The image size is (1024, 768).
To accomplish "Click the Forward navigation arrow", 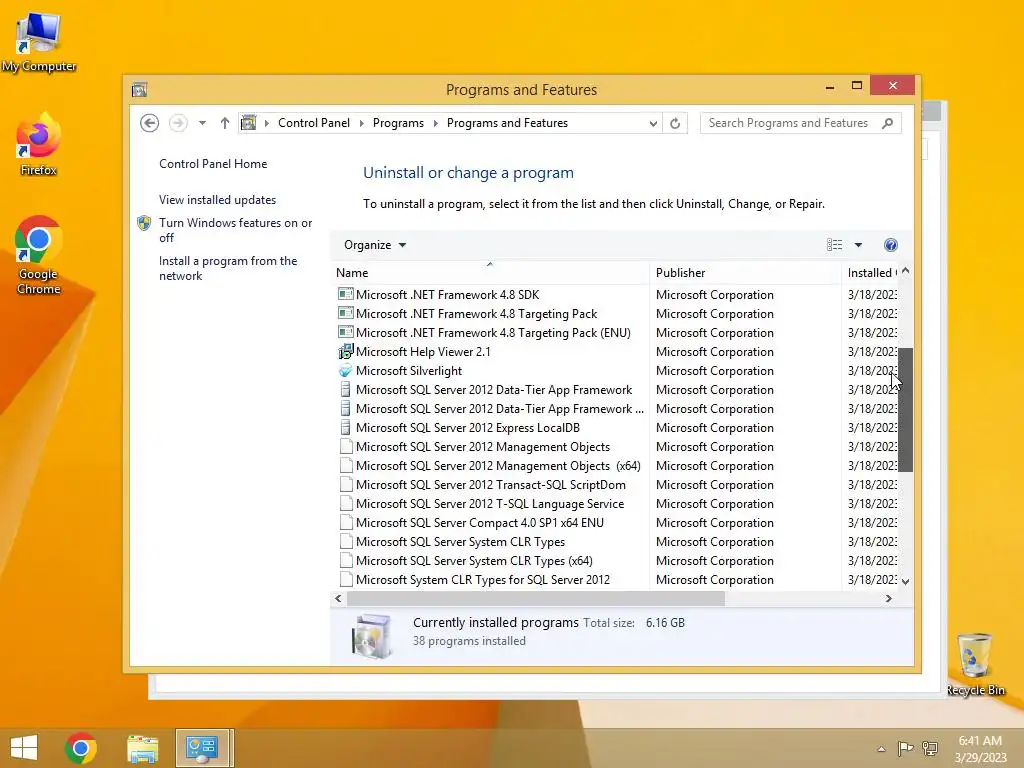I will 178,123.
